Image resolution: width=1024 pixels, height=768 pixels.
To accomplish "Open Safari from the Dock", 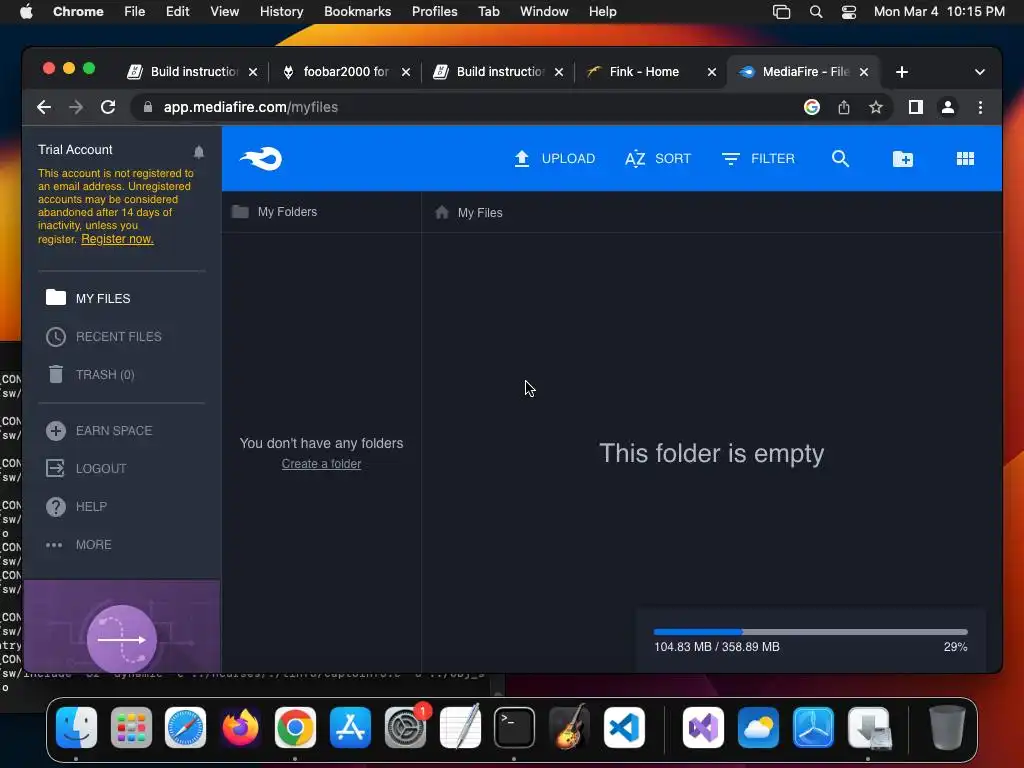I will (x=185, y=728).
